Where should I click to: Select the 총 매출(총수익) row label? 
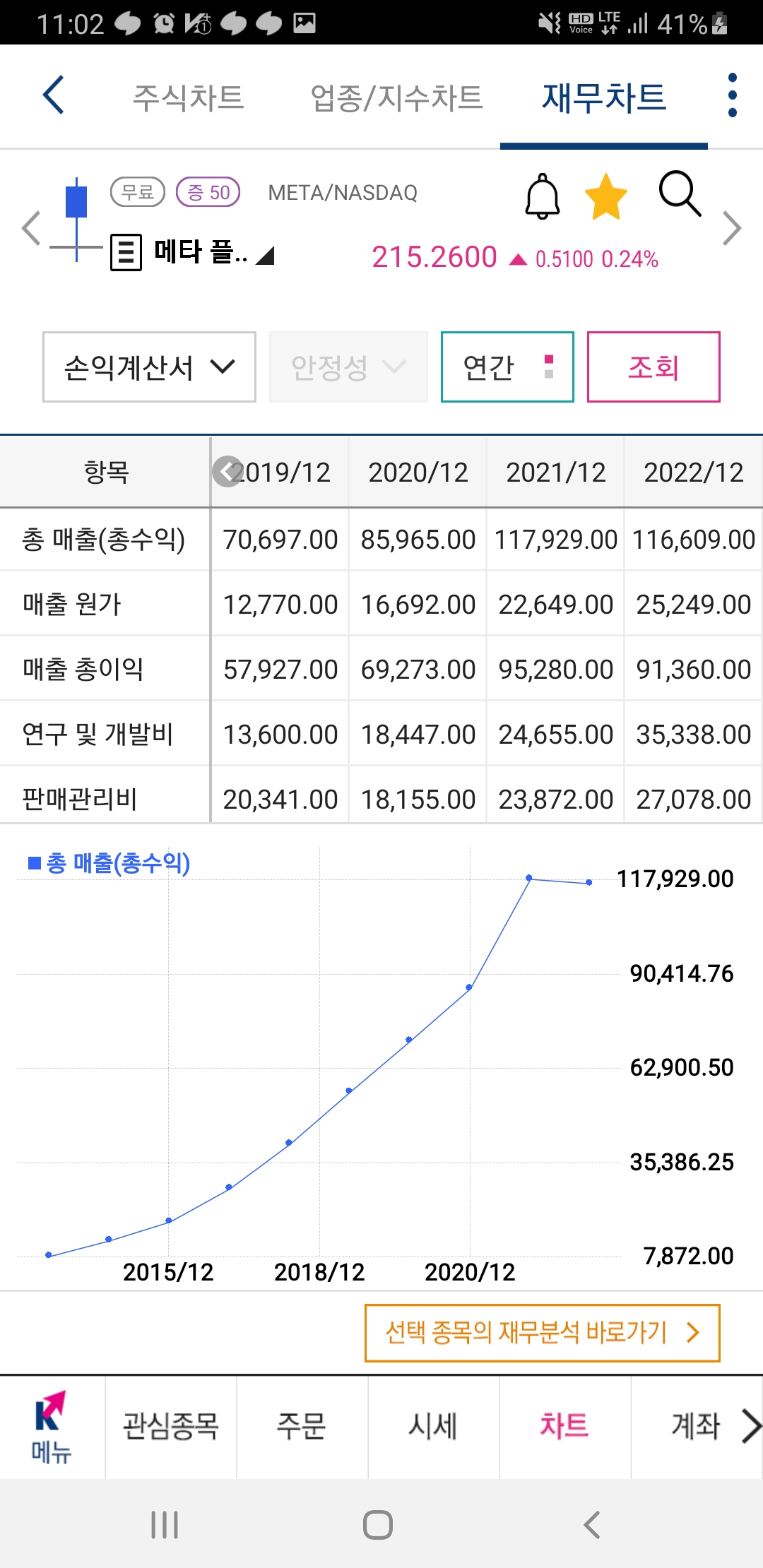point(104,540)
